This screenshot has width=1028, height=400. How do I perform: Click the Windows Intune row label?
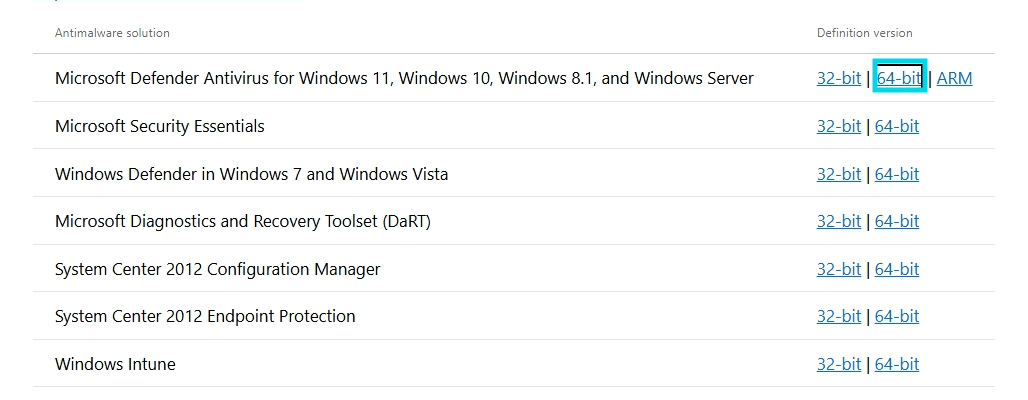(x=115, y=364)
